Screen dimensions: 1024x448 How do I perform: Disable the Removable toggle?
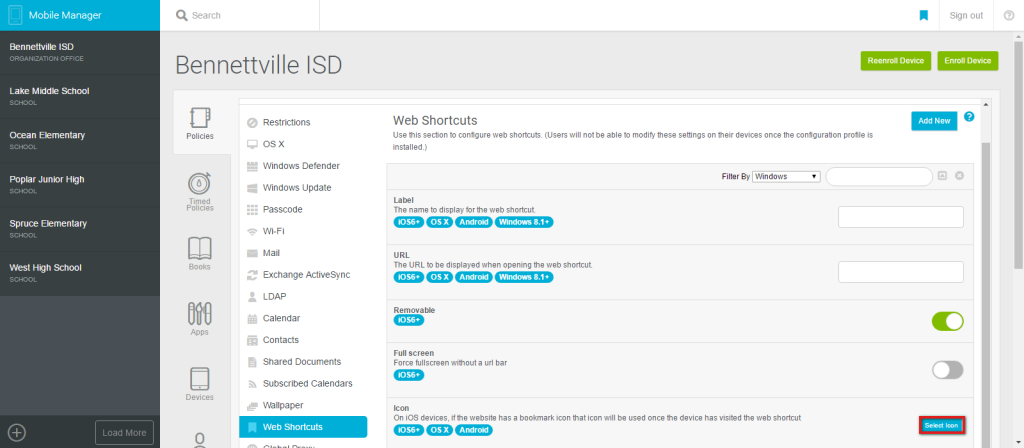(947, 321)
